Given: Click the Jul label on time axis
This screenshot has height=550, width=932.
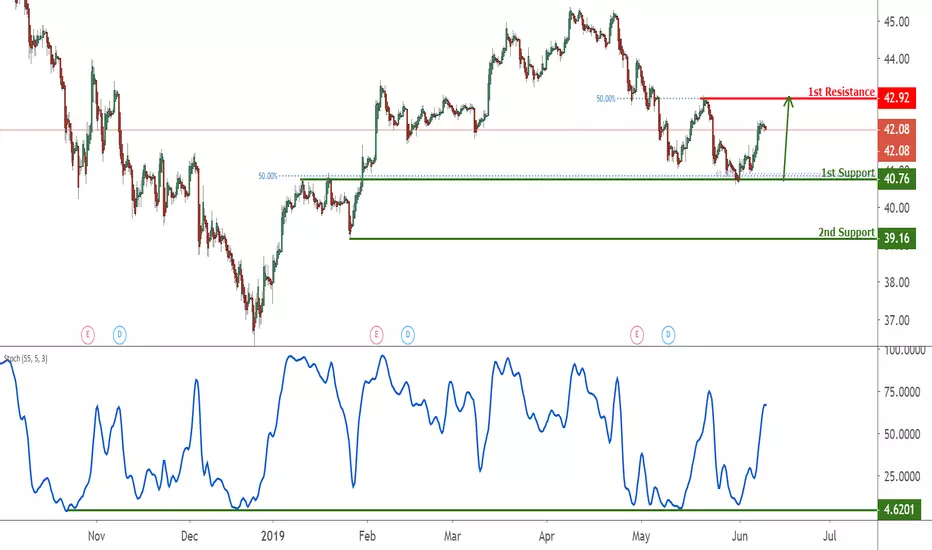Looking at the screenshot, I should tap(830, 536).
